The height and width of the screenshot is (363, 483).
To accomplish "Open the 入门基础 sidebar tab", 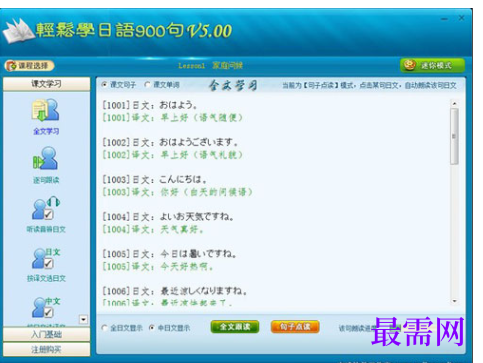I will point(46,334).
